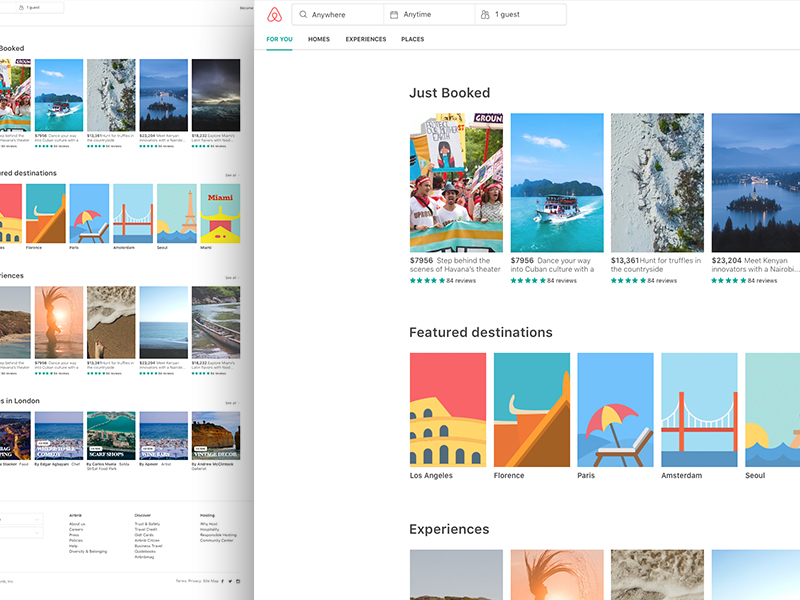Open the SCARF SHOPS London thumbnail

pyautogui.click(x=111, y=436)
